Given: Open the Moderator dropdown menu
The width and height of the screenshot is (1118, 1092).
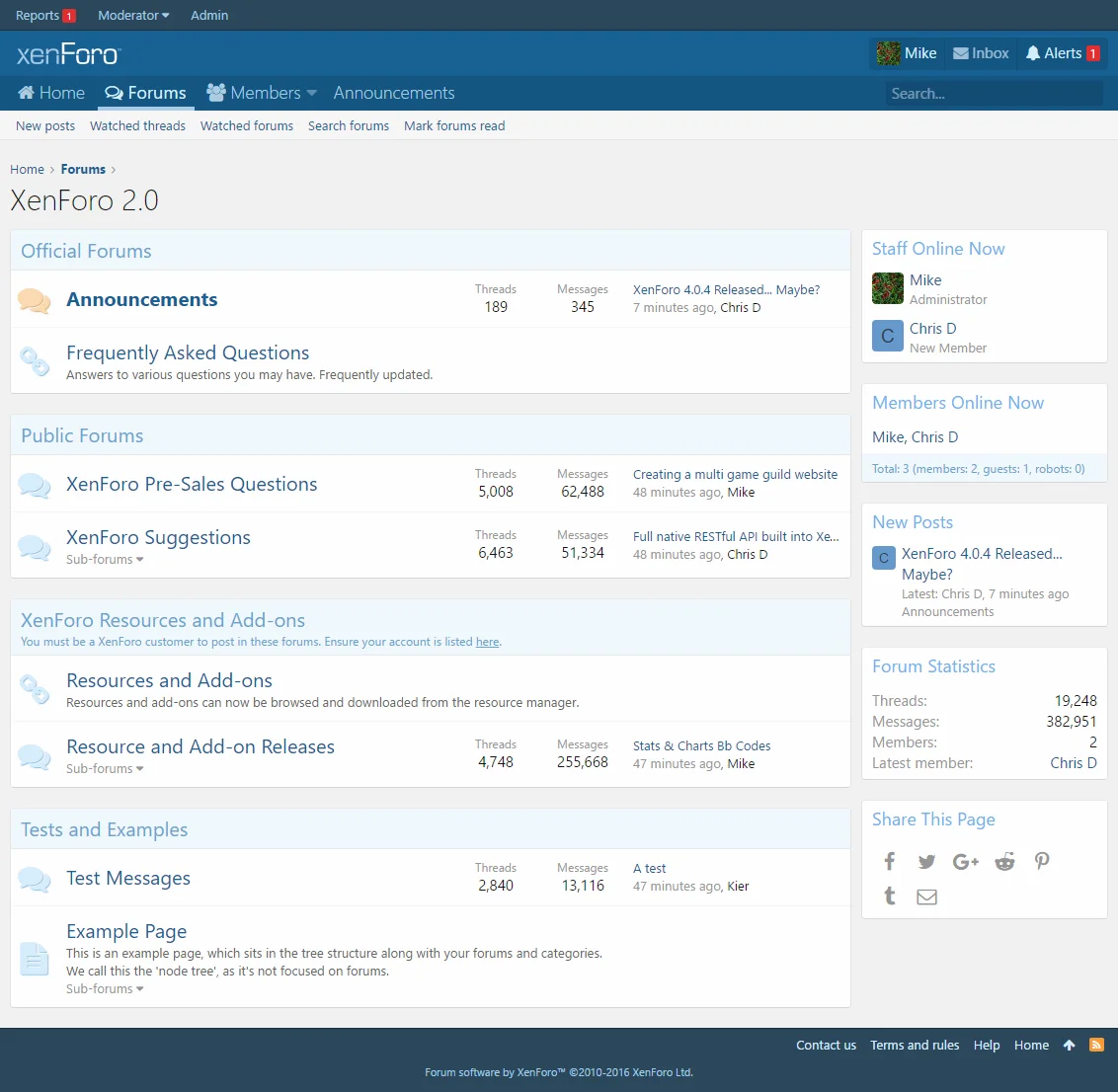Looking at the screenshot, I should (x=133, y=15).
